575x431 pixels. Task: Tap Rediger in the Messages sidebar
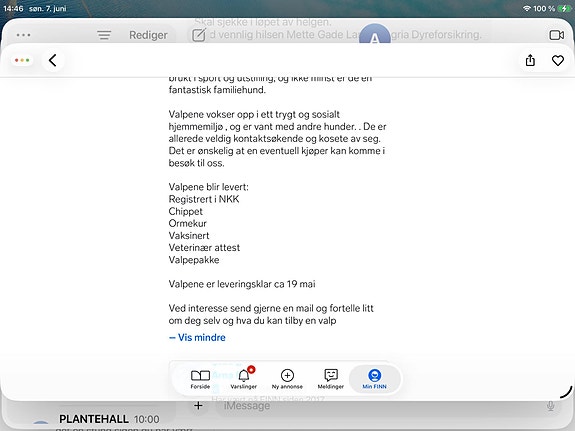pyautogui.click(x=148, y=35)
